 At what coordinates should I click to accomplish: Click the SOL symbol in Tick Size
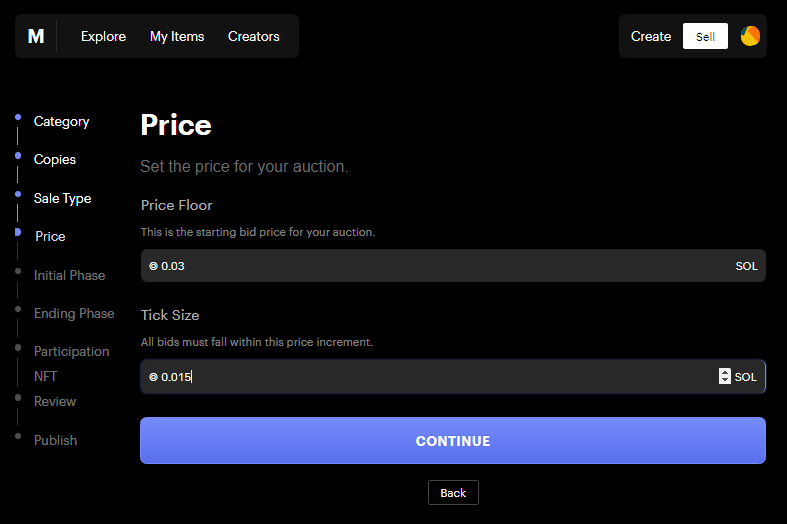154,377
